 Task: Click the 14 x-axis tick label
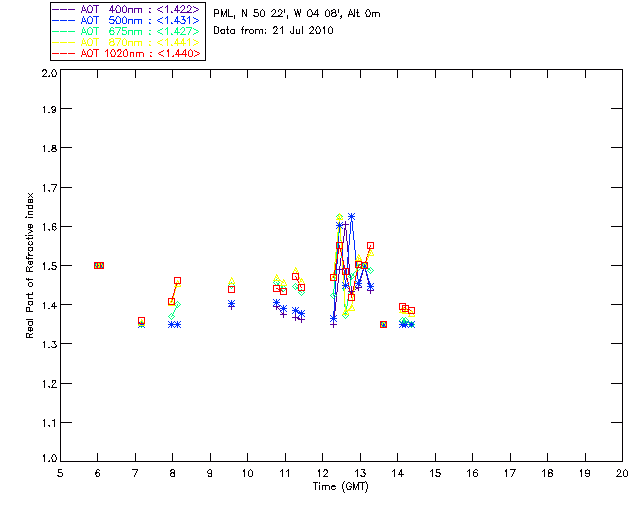tap(398, 473)
